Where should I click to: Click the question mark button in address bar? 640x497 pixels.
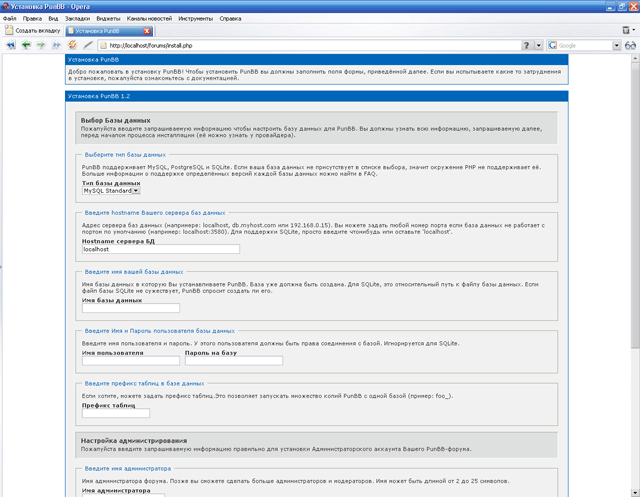pos(528,45)
